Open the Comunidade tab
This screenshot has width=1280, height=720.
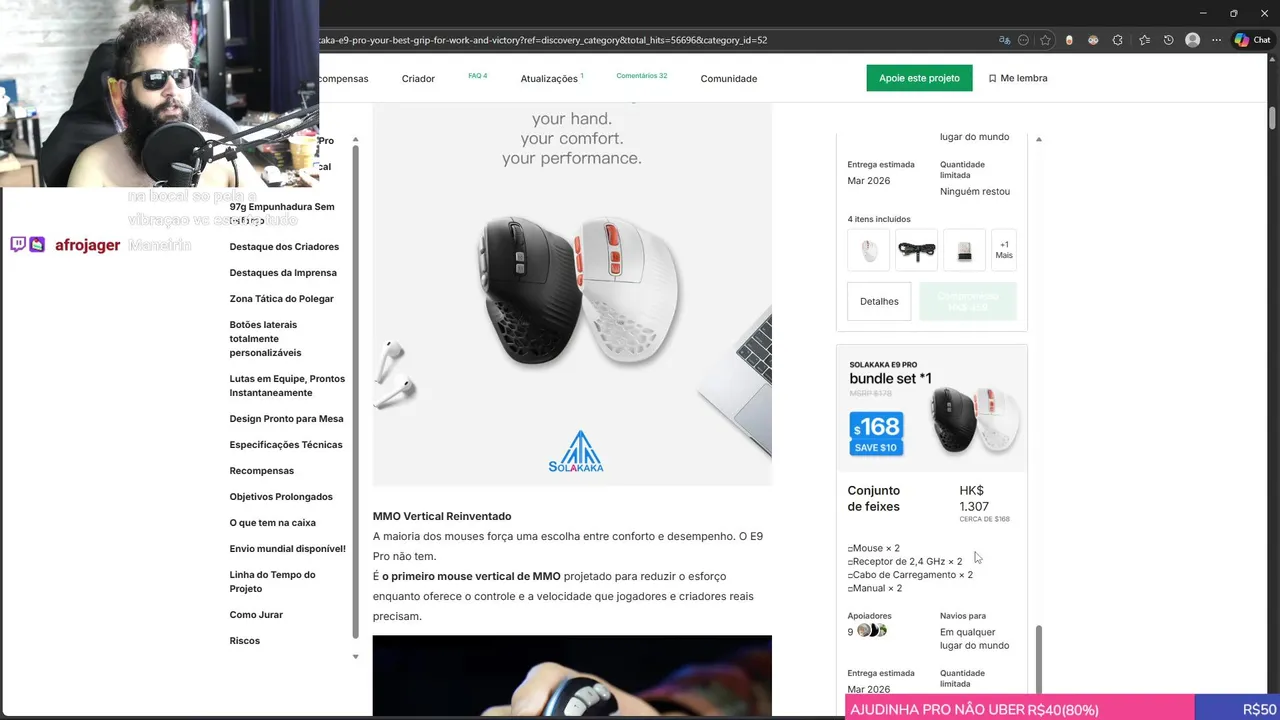click(728, 78)
